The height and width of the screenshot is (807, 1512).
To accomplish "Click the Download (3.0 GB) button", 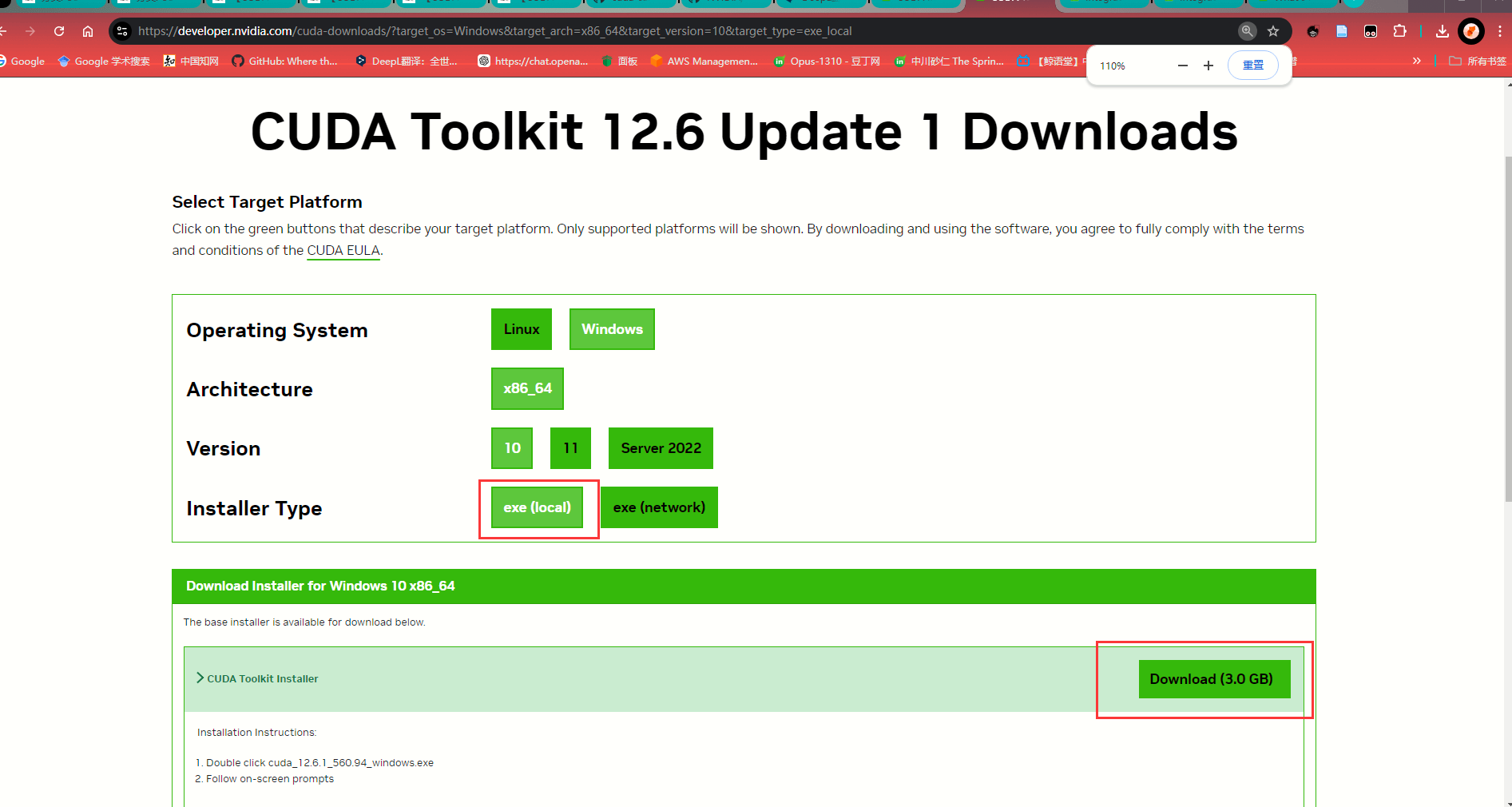I will [x=1213, y=678].
